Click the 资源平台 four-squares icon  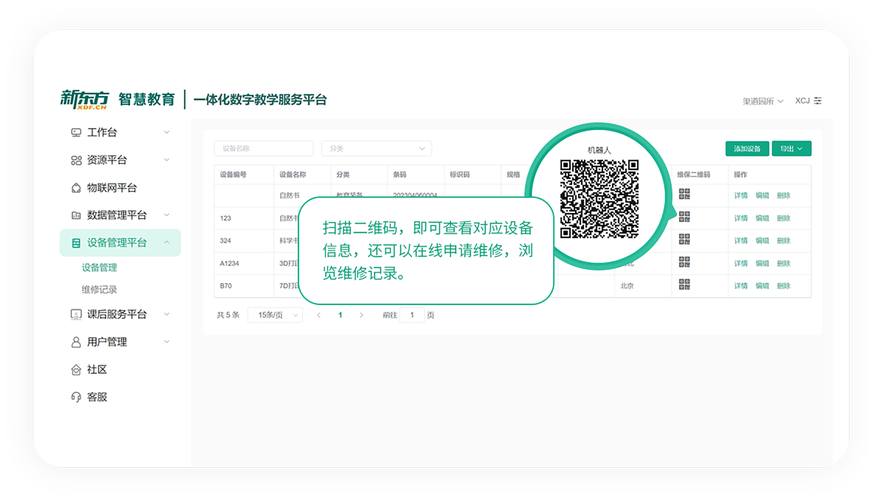(76, 160)
